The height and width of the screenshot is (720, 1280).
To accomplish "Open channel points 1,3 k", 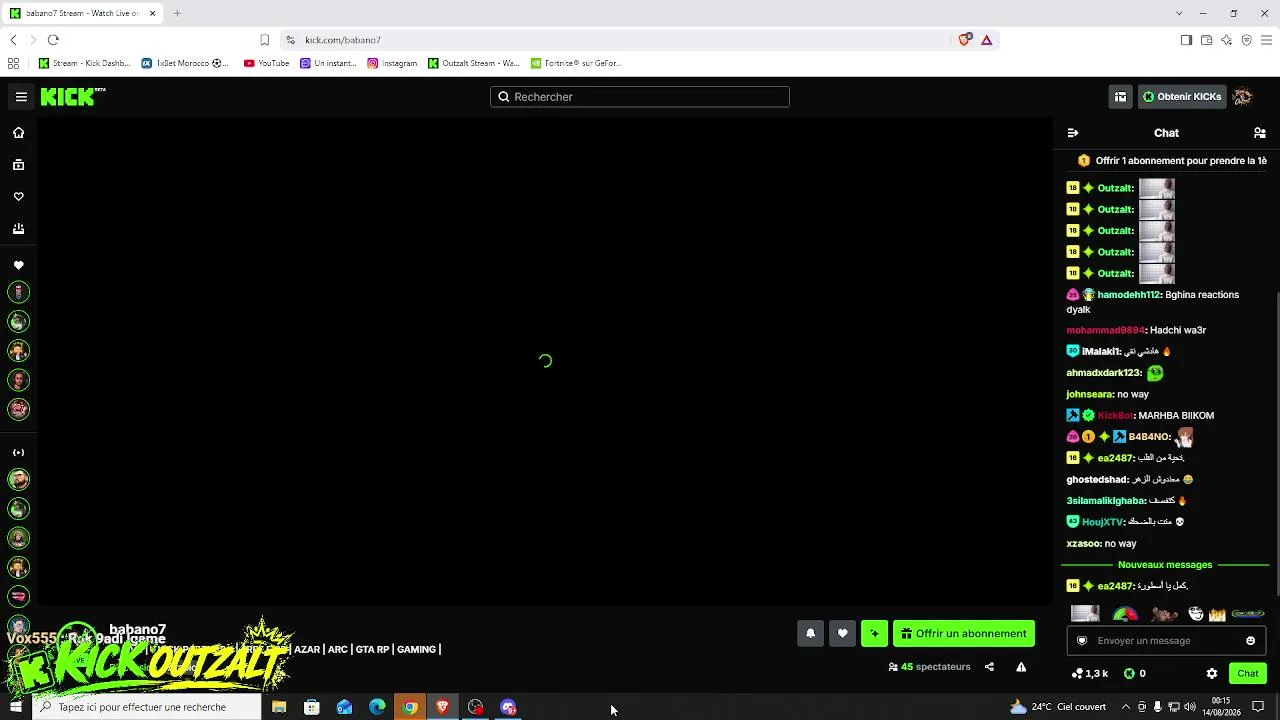I will [1090, 674].
